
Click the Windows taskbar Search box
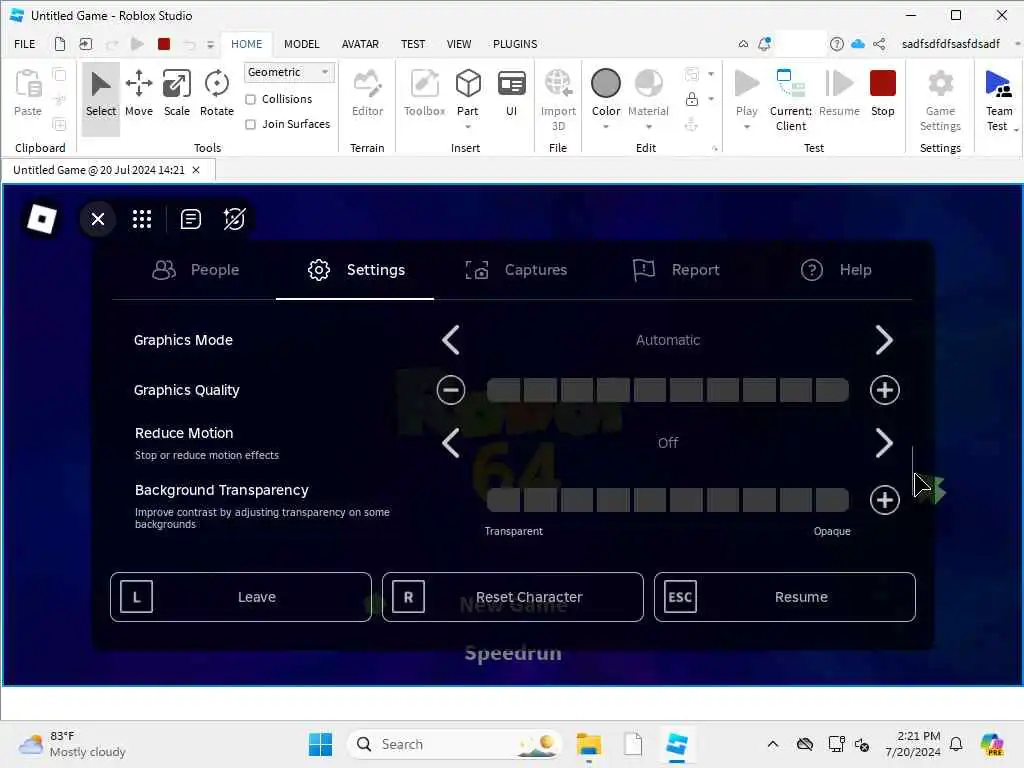(454, 744)
